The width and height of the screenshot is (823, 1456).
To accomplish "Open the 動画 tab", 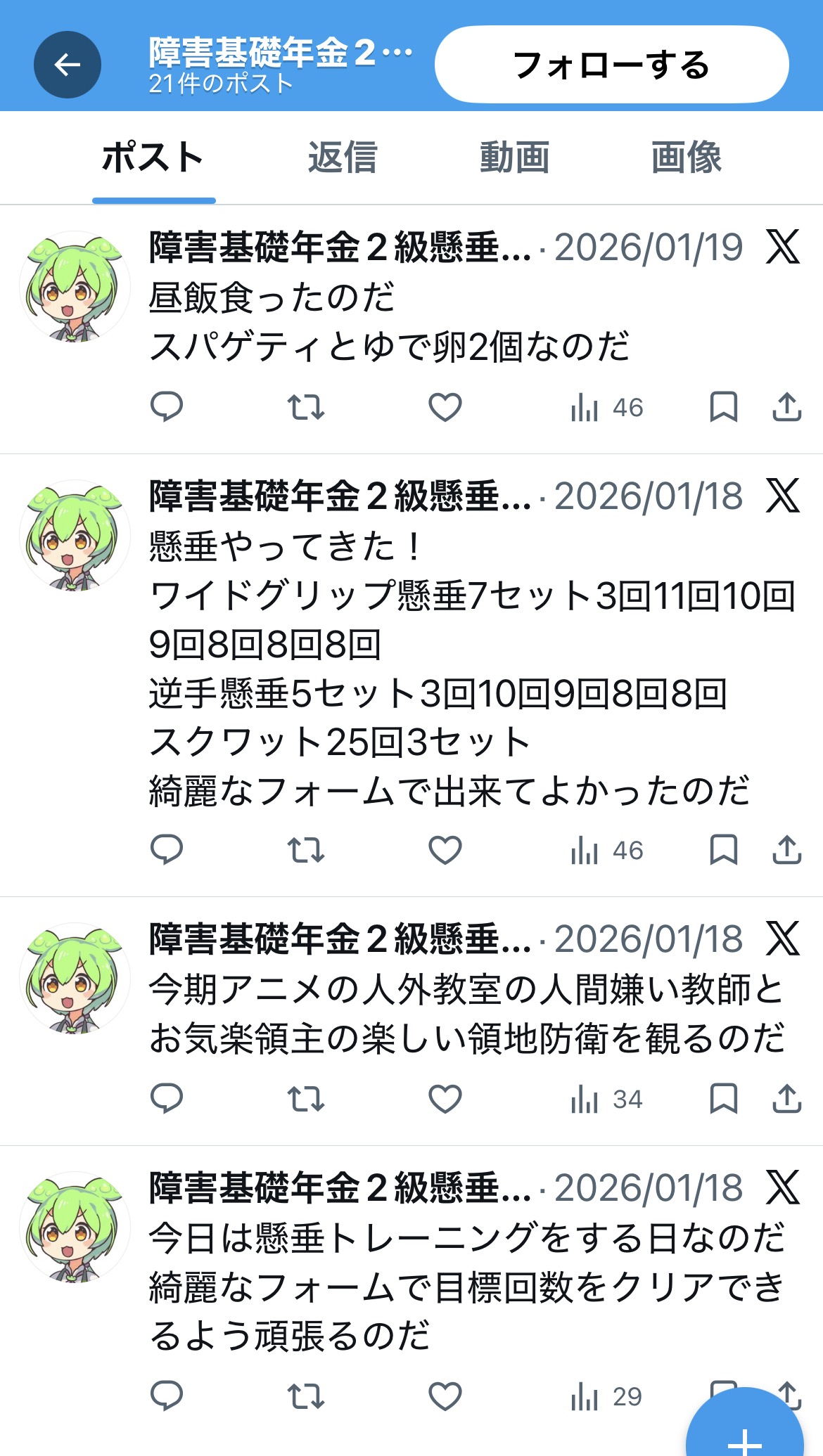I will tap(514, 157).
